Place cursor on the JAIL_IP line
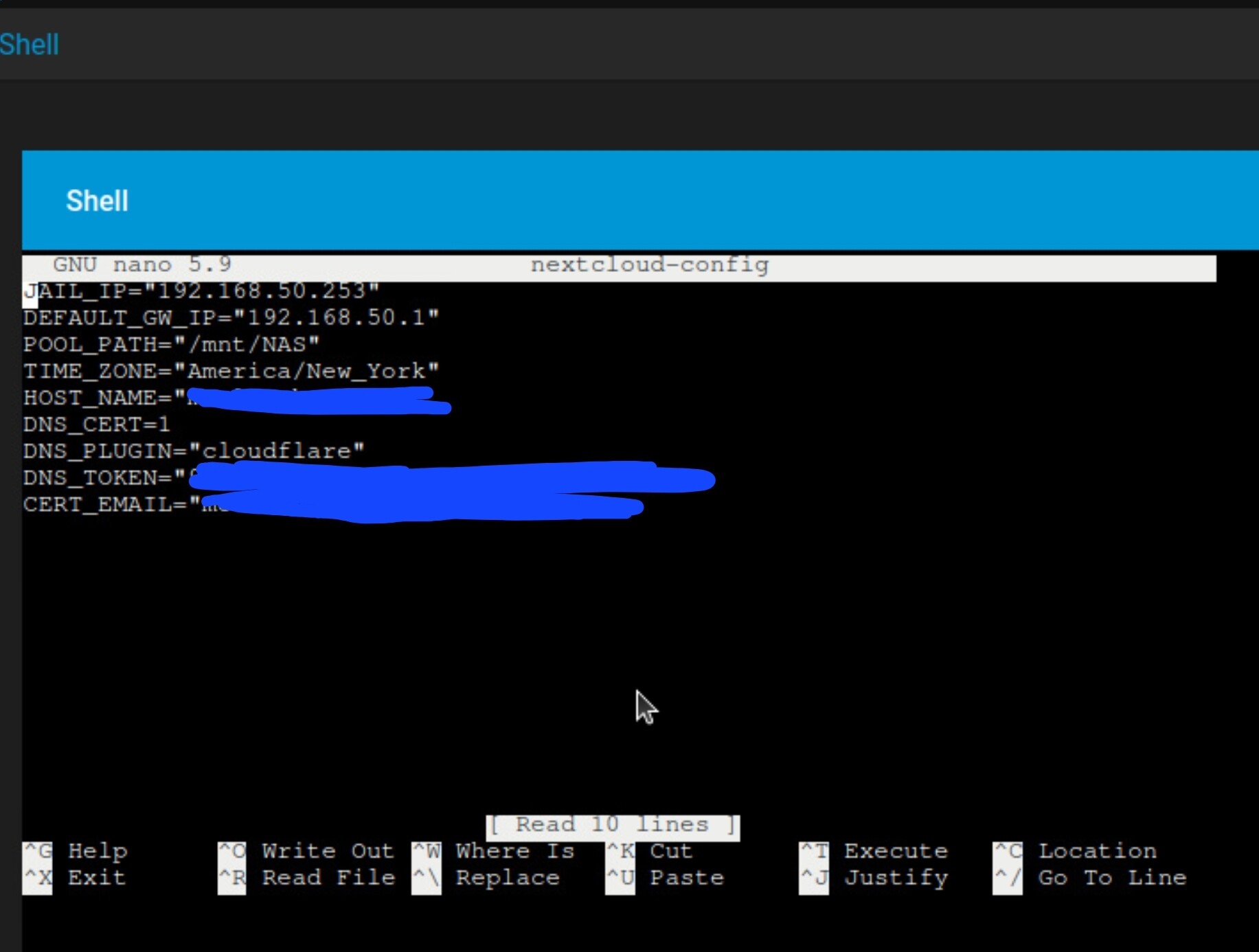This screenshot has width=1259, height=952. click(201, 291)
